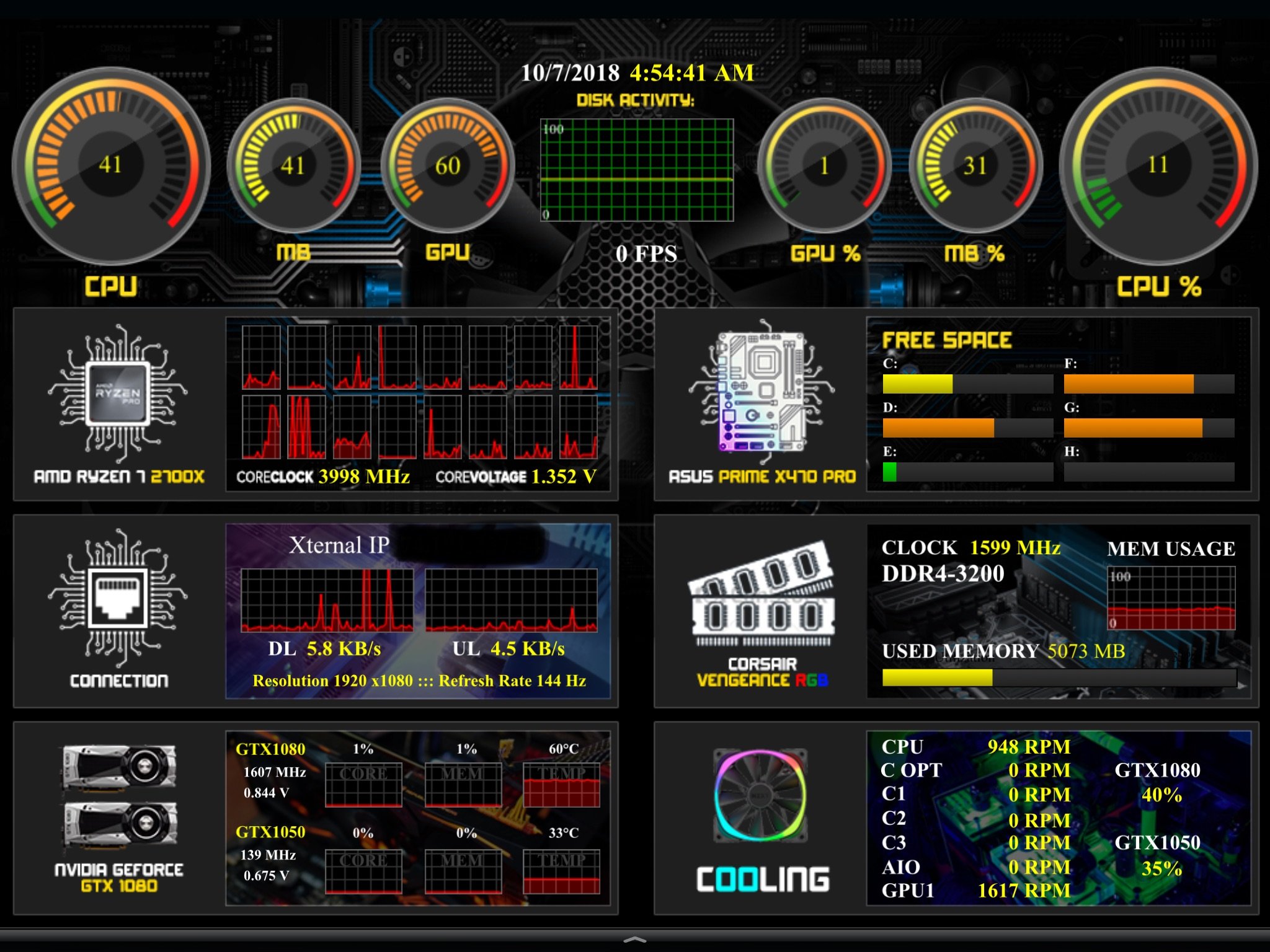
Task: Click the GPU temperature gauge showing 60
Action: point(448,165)
